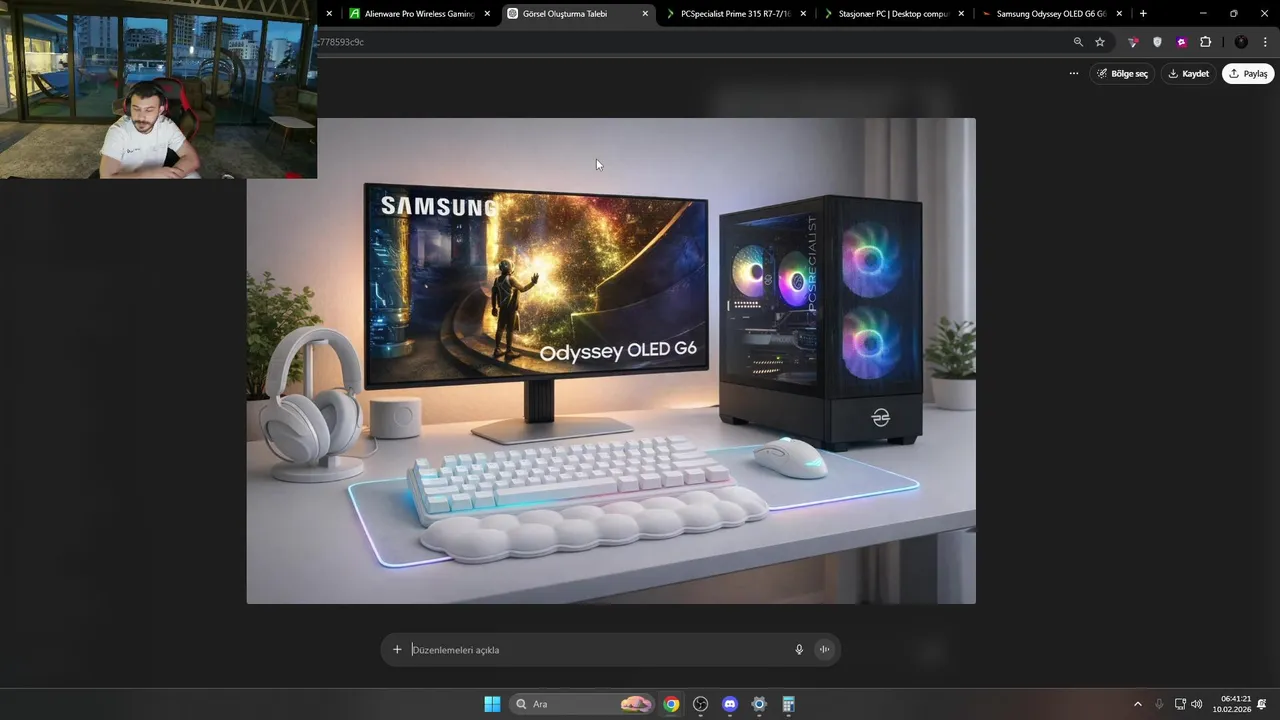Click the purple extension icon in toolbar

click(1181, 42)
